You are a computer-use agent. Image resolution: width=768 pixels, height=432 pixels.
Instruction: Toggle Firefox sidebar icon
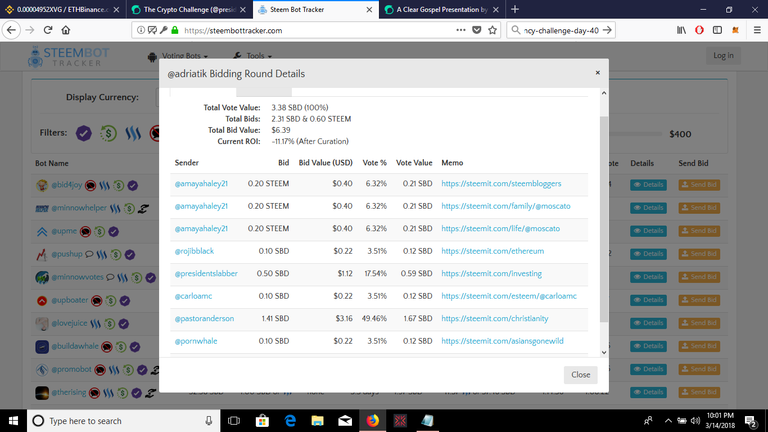click(717, 30)
